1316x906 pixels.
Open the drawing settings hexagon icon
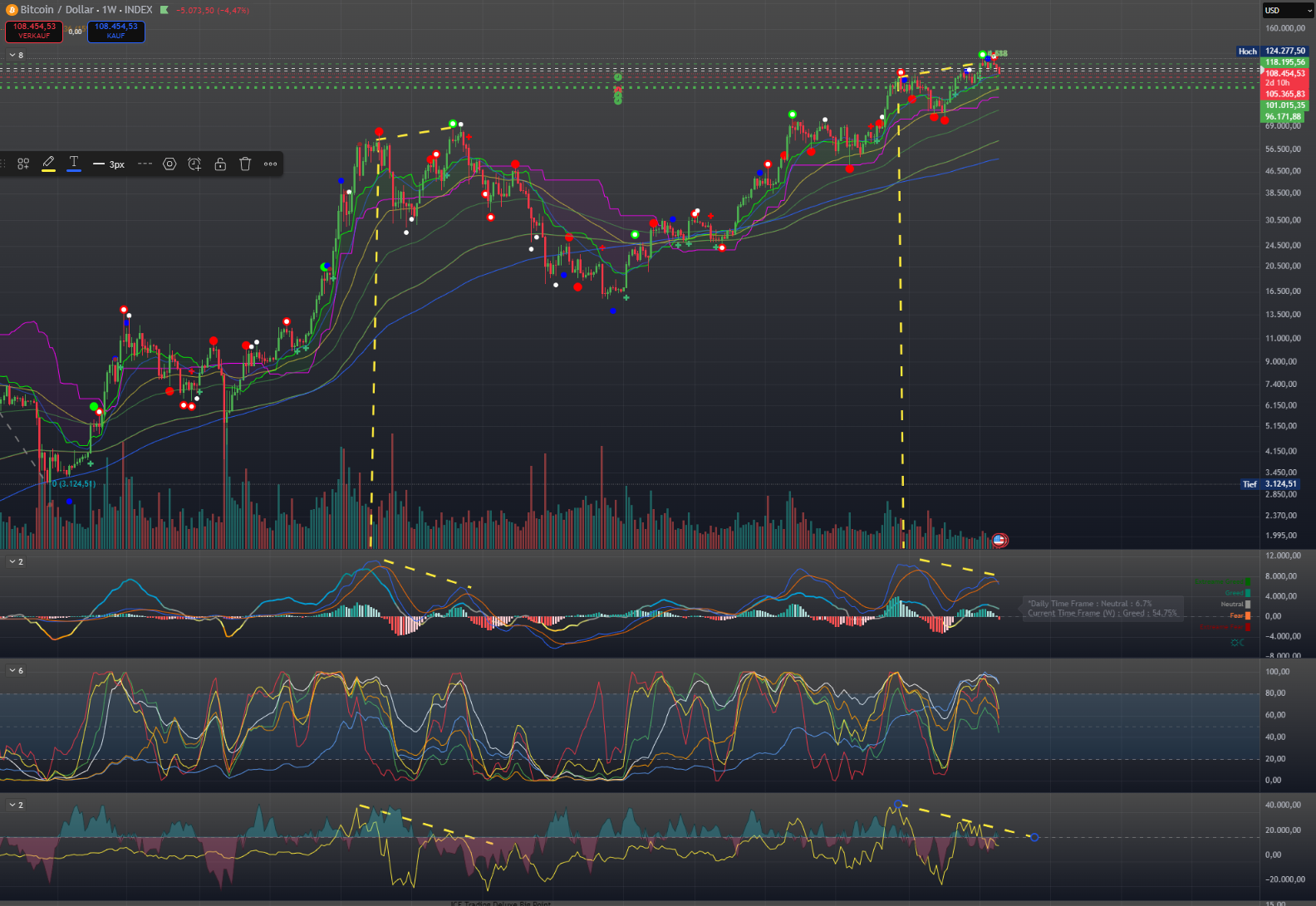click(169, 164)
